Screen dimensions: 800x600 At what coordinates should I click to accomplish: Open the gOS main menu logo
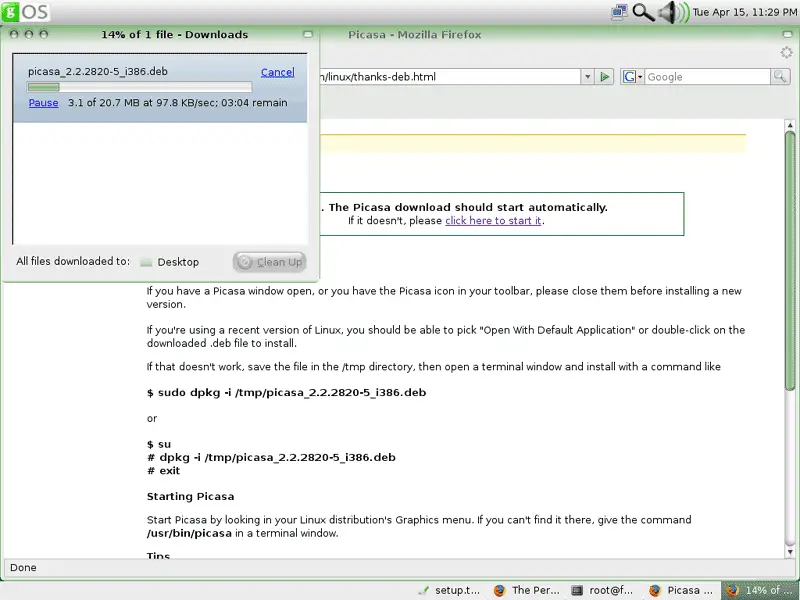pos(25,12)
